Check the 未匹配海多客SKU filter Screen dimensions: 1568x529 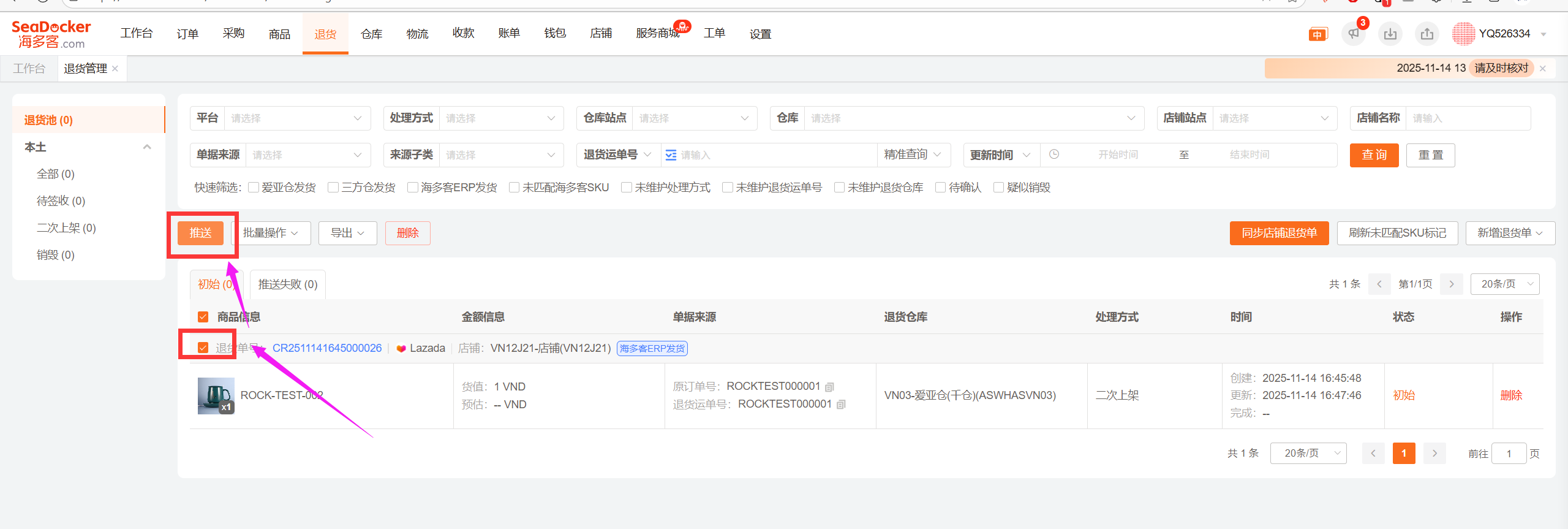514,188
